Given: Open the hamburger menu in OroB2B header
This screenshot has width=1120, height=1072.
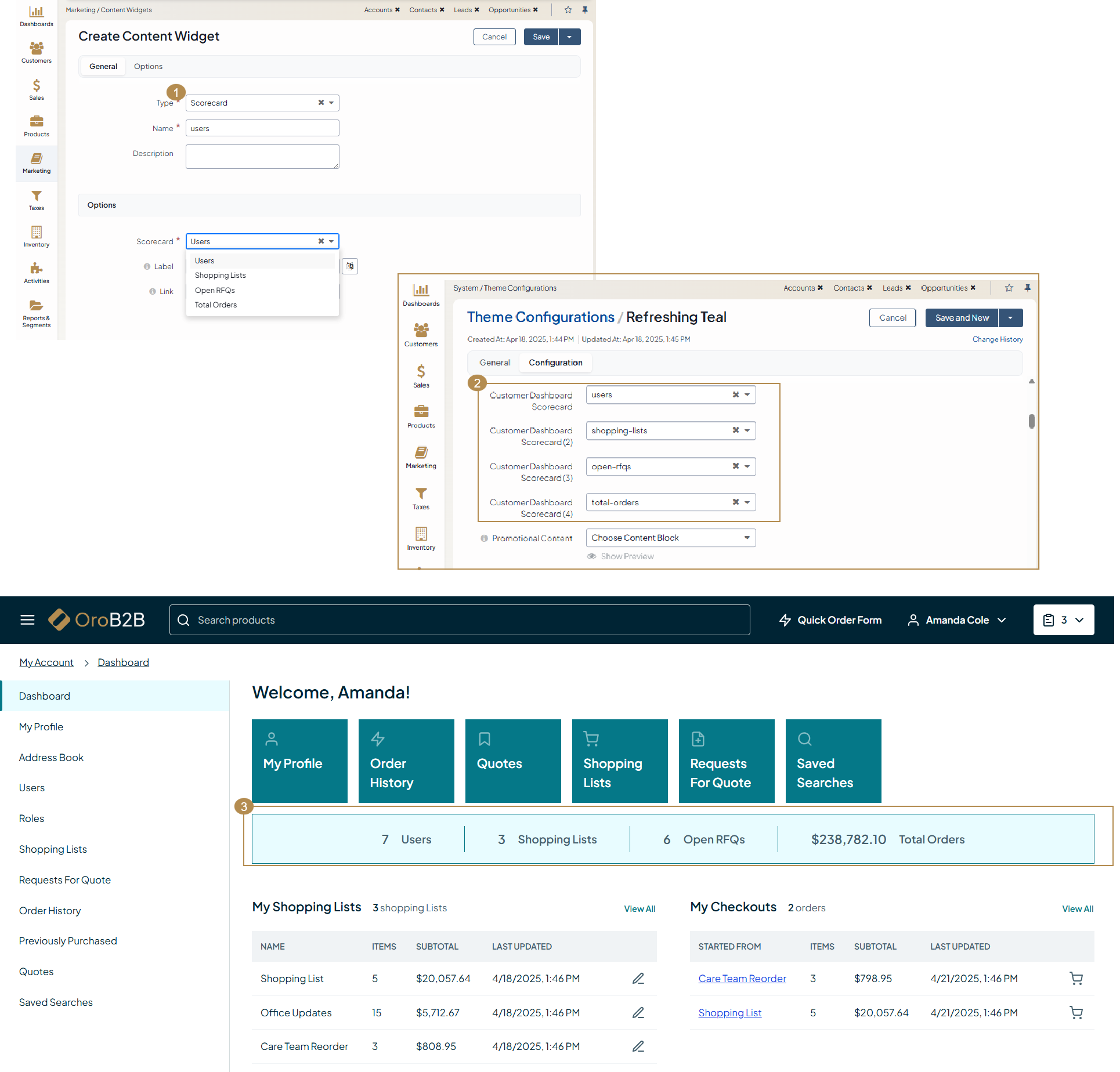Looking at the screenshot, I should (x=27, y=620).
